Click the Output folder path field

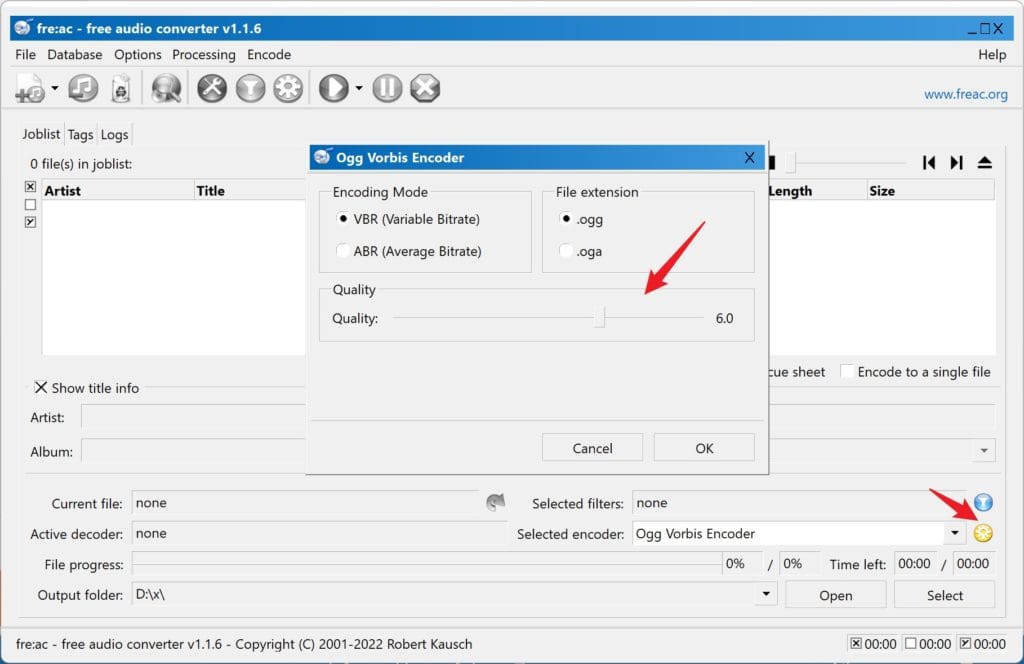445,595
